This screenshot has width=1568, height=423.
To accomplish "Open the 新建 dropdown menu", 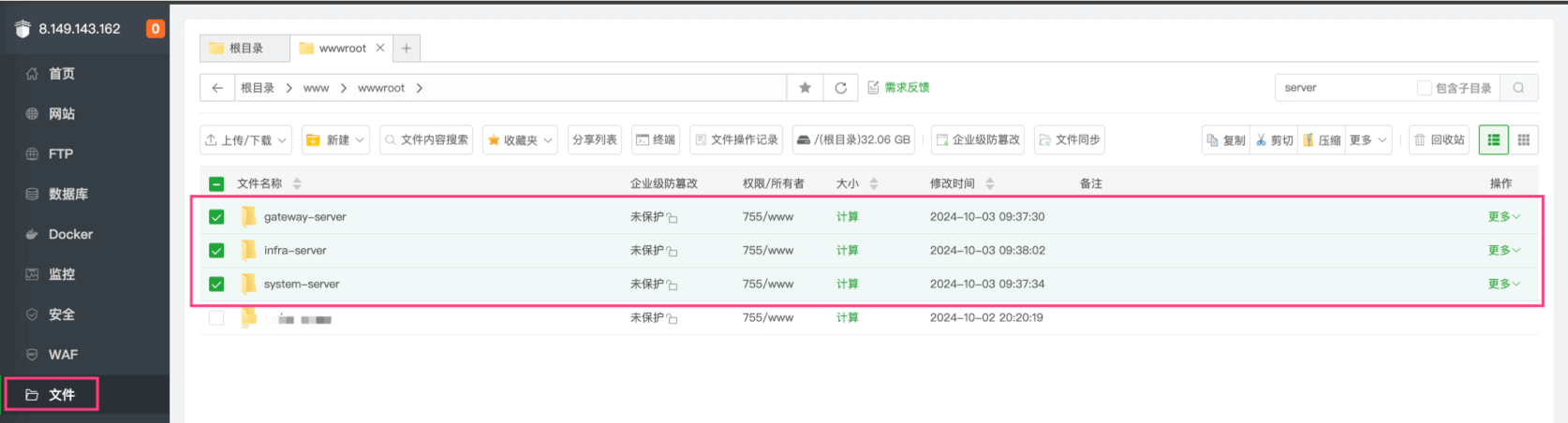I will pos(335,139).
